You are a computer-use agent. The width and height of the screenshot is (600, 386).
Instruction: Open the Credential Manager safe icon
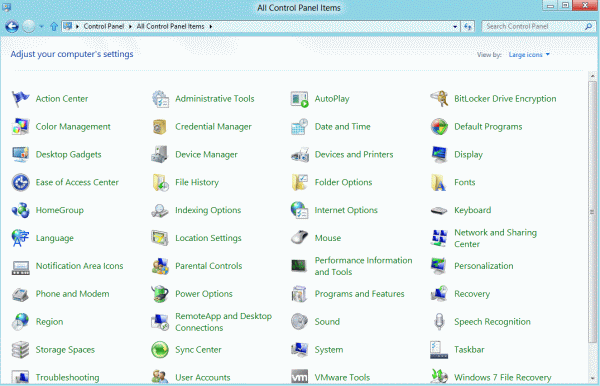point(160,127)
